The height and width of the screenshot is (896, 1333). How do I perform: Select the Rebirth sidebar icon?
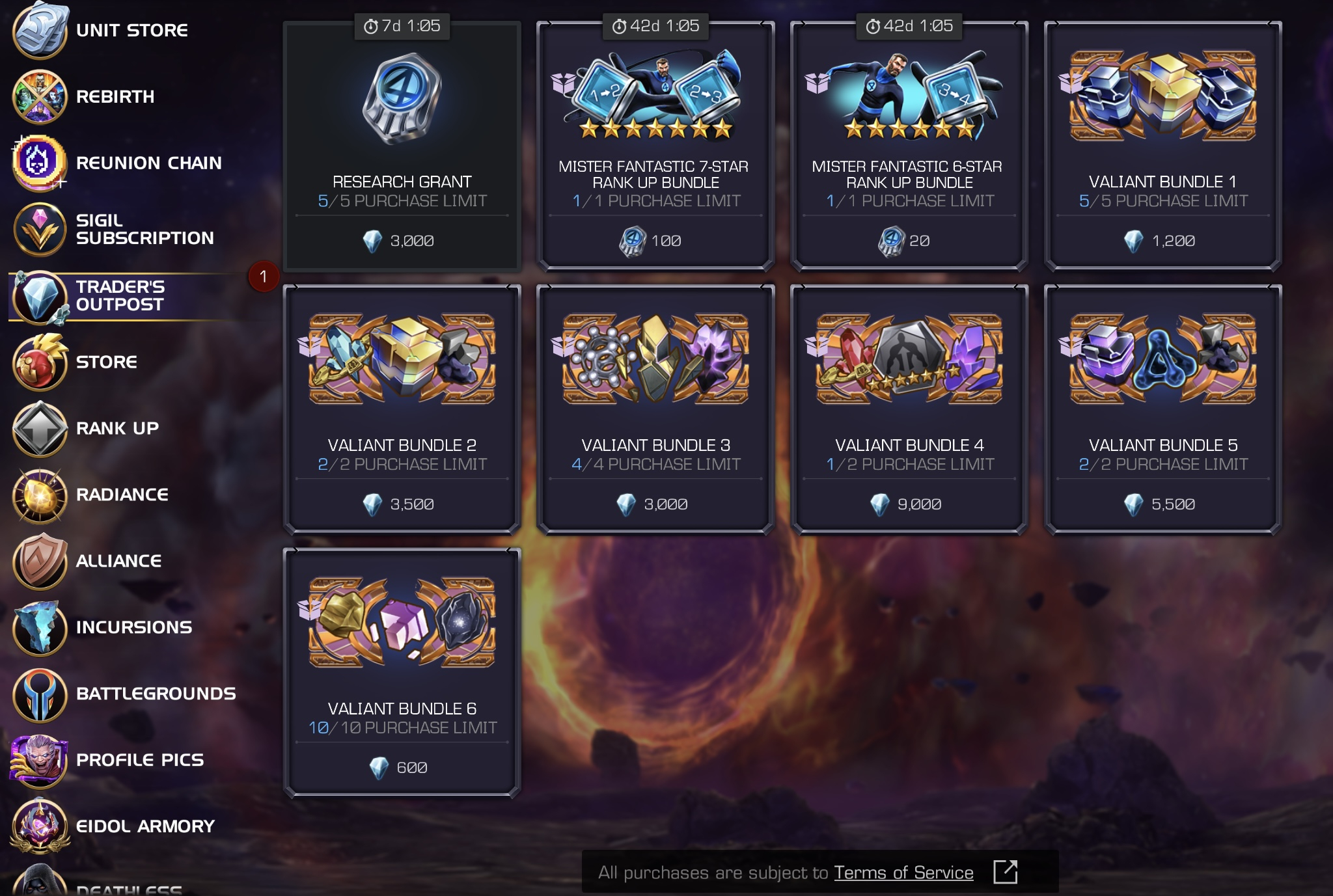40,97
